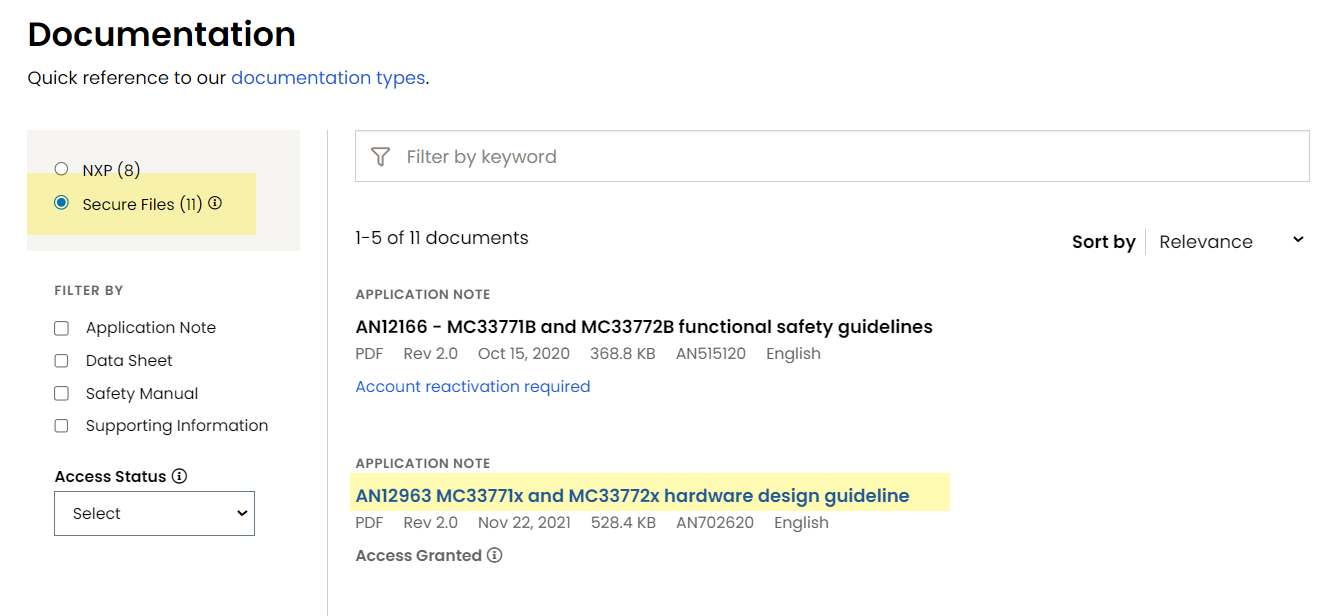1344x616 pixels.
Task: Open the Sort by Relevance dropdown
Action: tap(1230, 241)
